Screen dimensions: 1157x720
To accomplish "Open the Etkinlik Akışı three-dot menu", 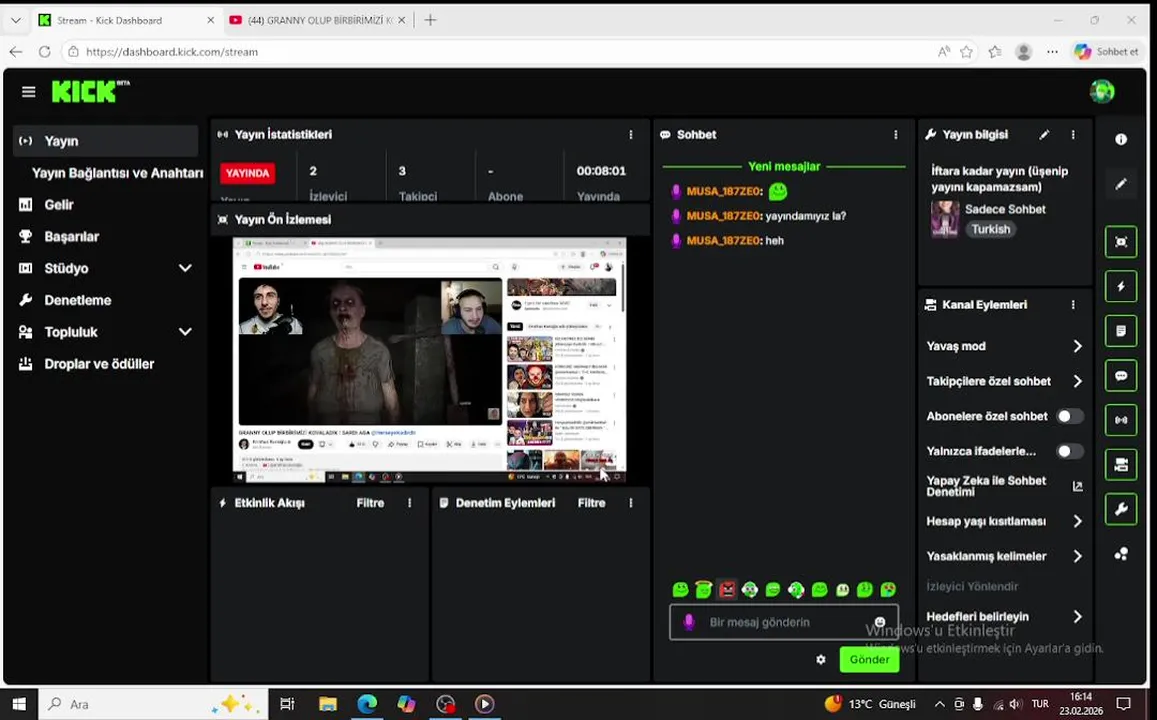I will point(410,502).
